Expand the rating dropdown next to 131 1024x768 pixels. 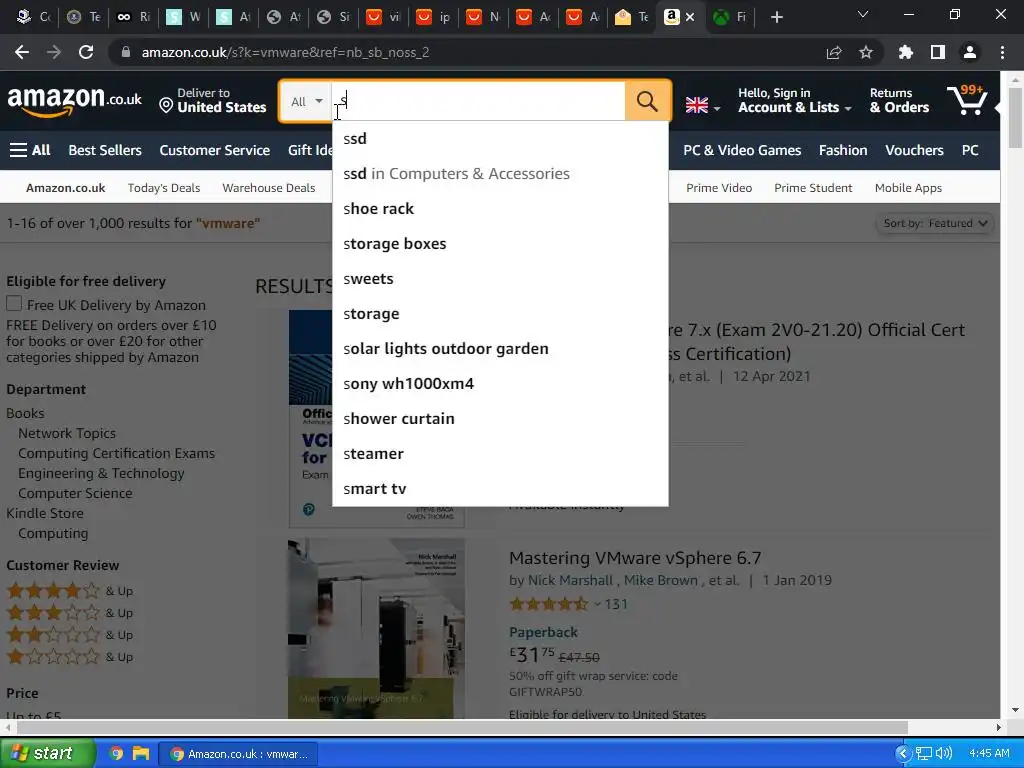pos(597,604)
